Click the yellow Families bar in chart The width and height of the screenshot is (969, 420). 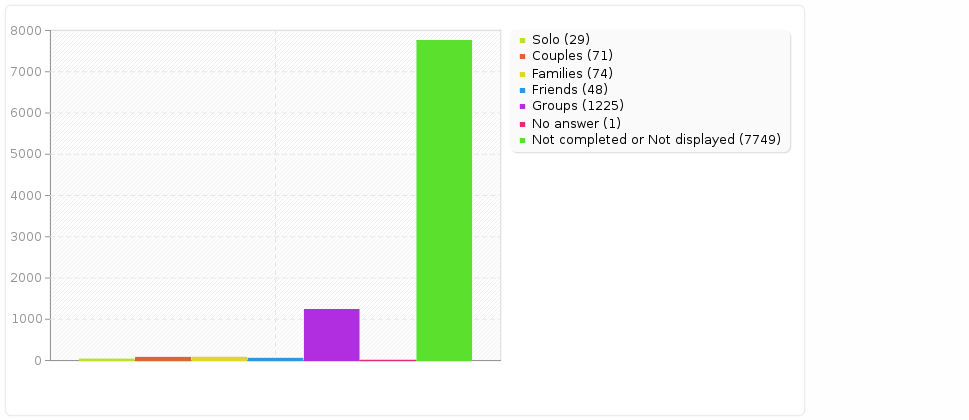(219, 358)
